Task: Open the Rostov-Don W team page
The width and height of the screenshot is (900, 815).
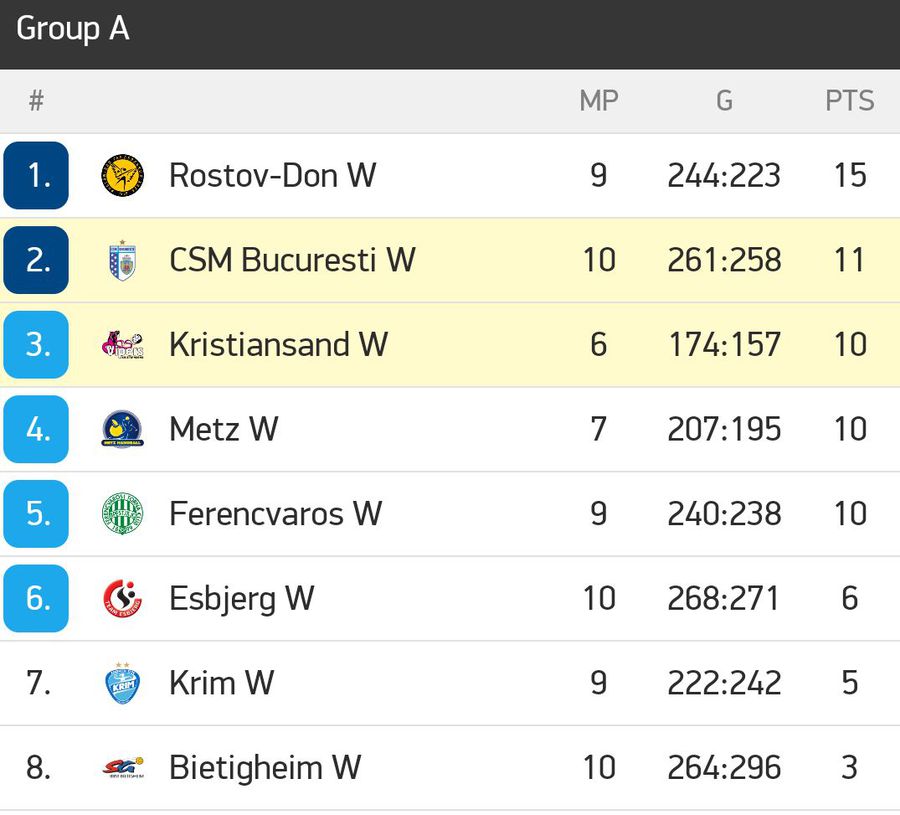Action: [273, 176]
